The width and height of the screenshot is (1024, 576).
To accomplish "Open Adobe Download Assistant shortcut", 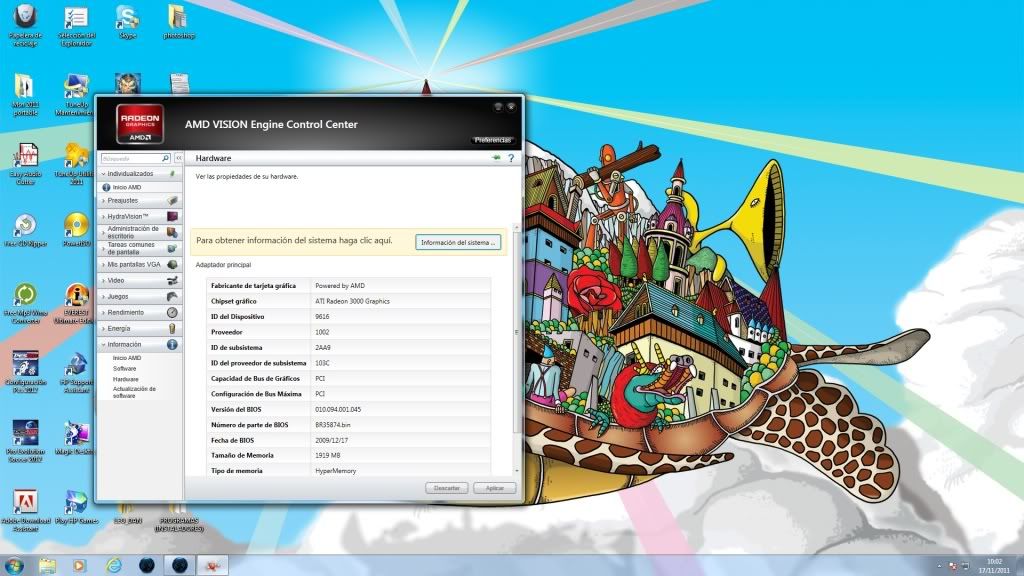I will pos(25,511).
